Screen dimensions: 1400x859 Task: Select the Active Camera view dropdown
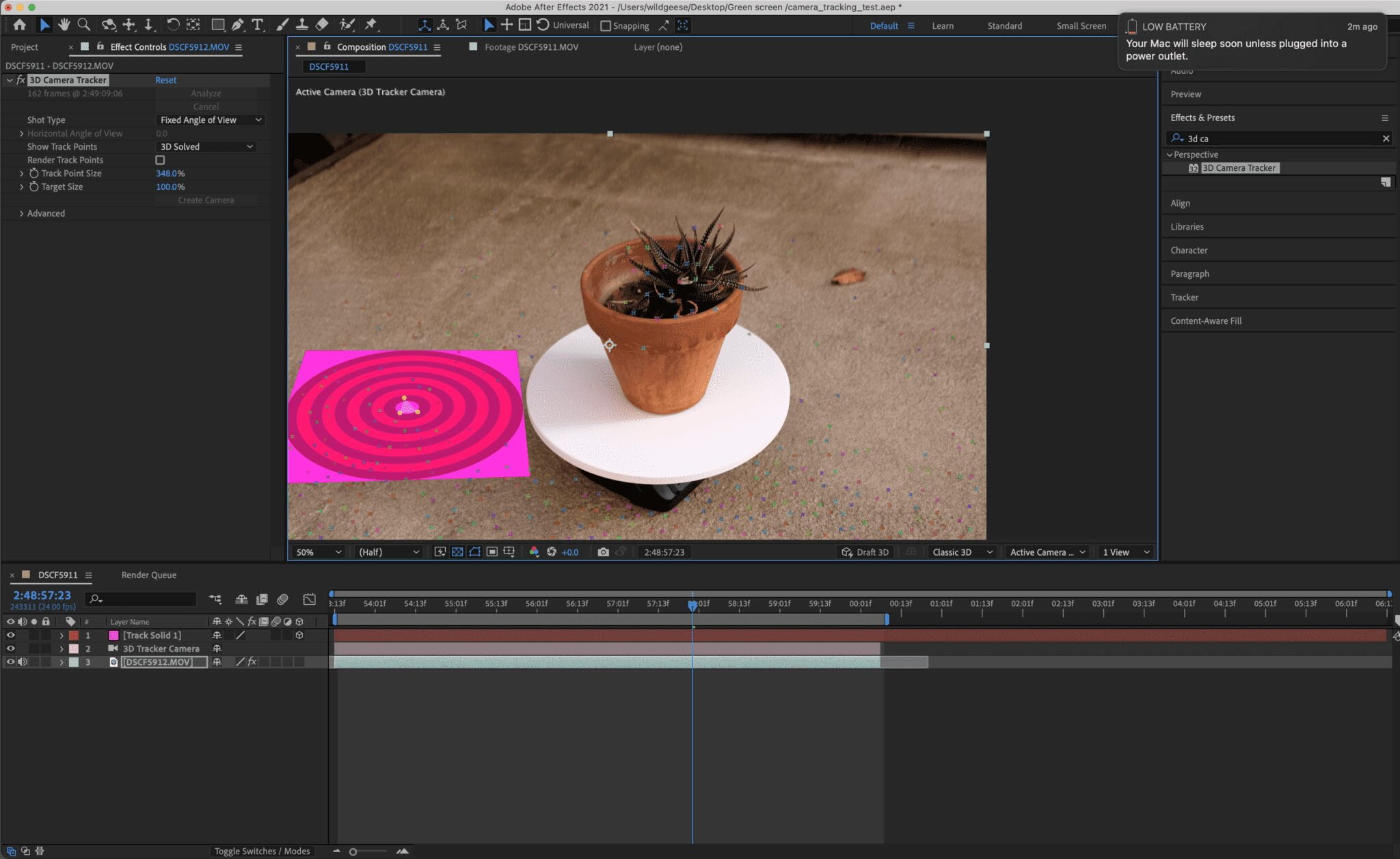pyautogui.click(x=1045, y=552)
